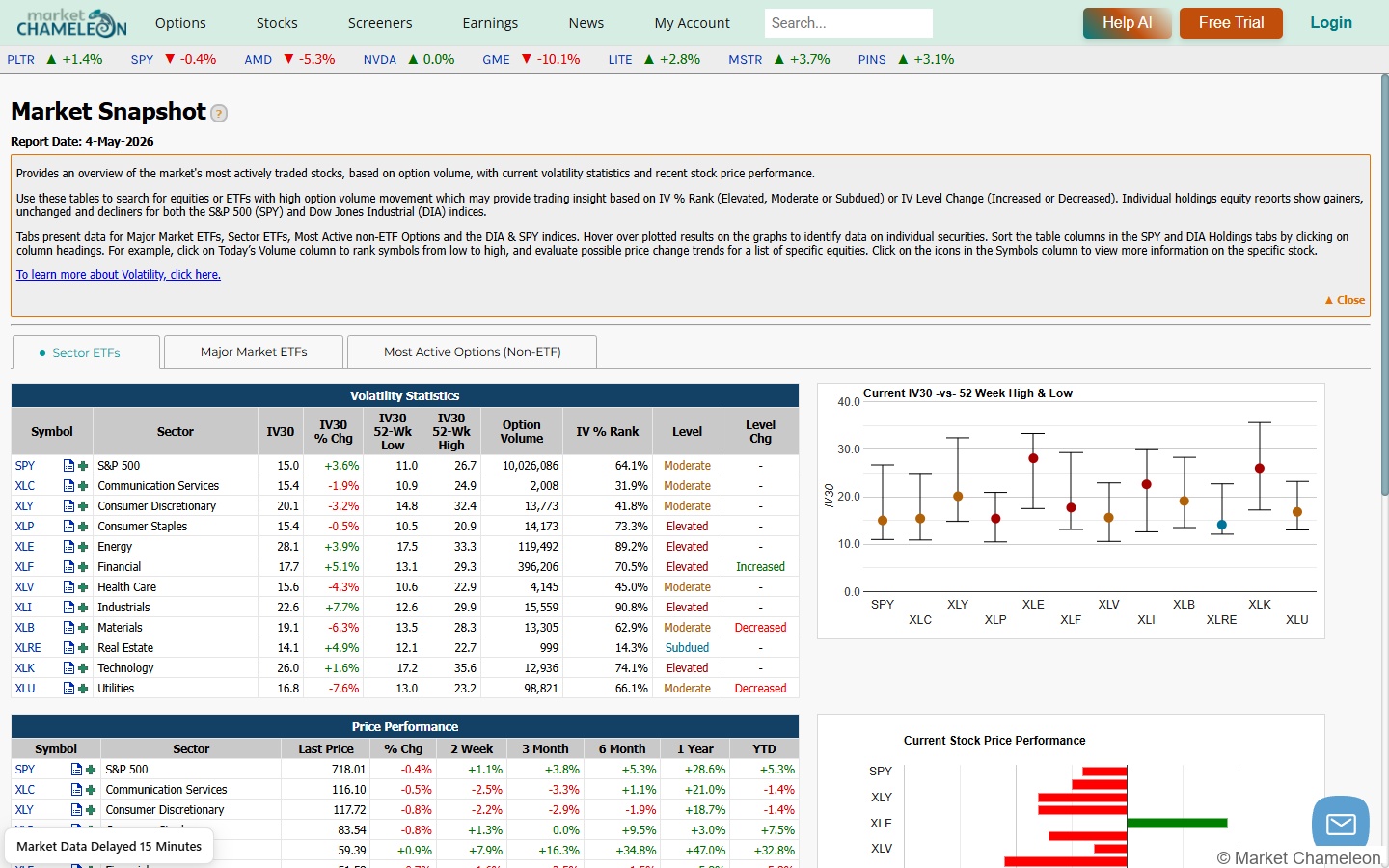Sort by the IV30 column header

point(281,432)
